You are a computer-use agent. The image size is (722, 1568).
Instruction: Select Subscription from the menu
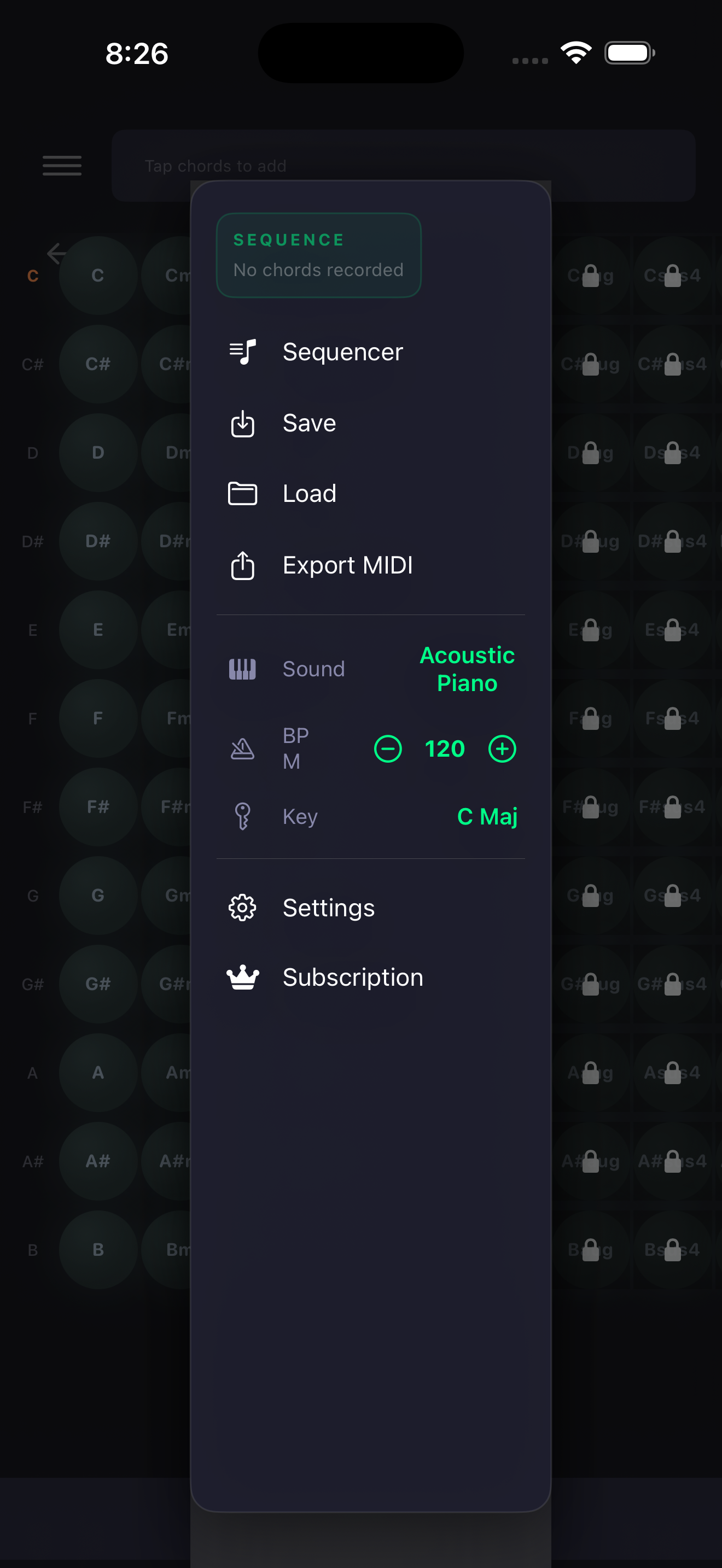click(352, 977)
